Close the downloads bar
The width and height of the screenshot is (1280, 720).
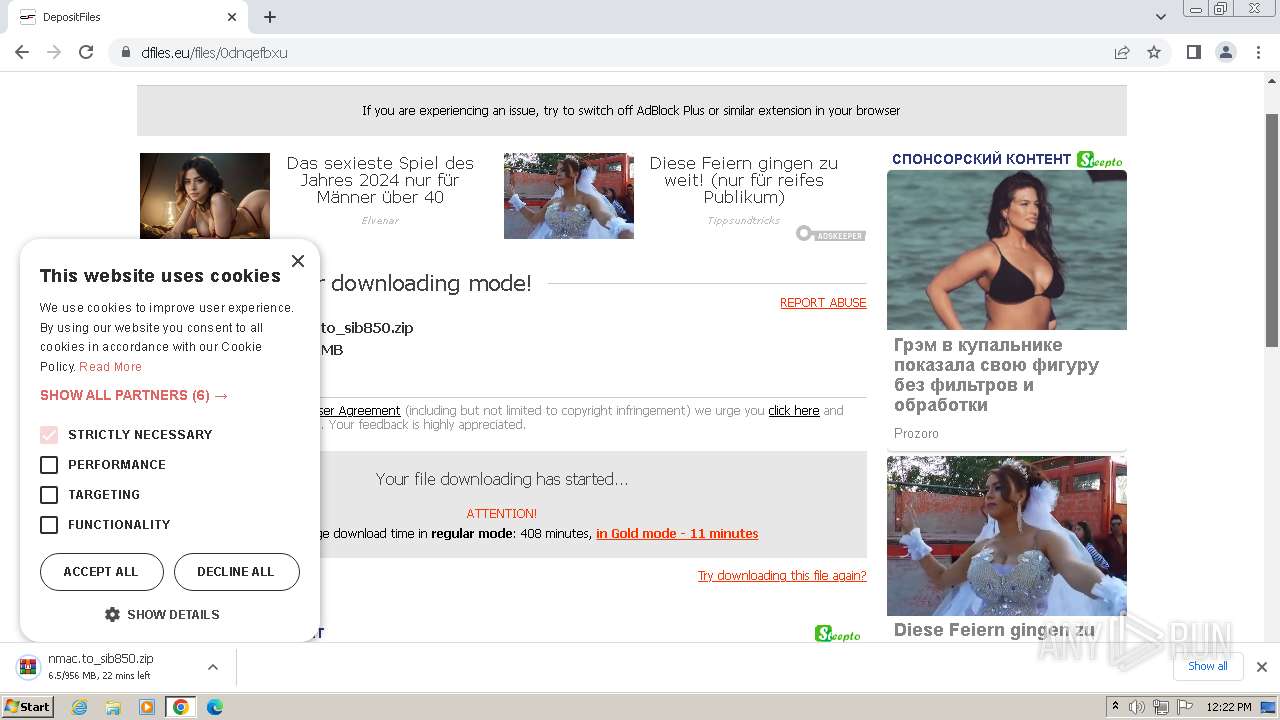[1262, 667]
